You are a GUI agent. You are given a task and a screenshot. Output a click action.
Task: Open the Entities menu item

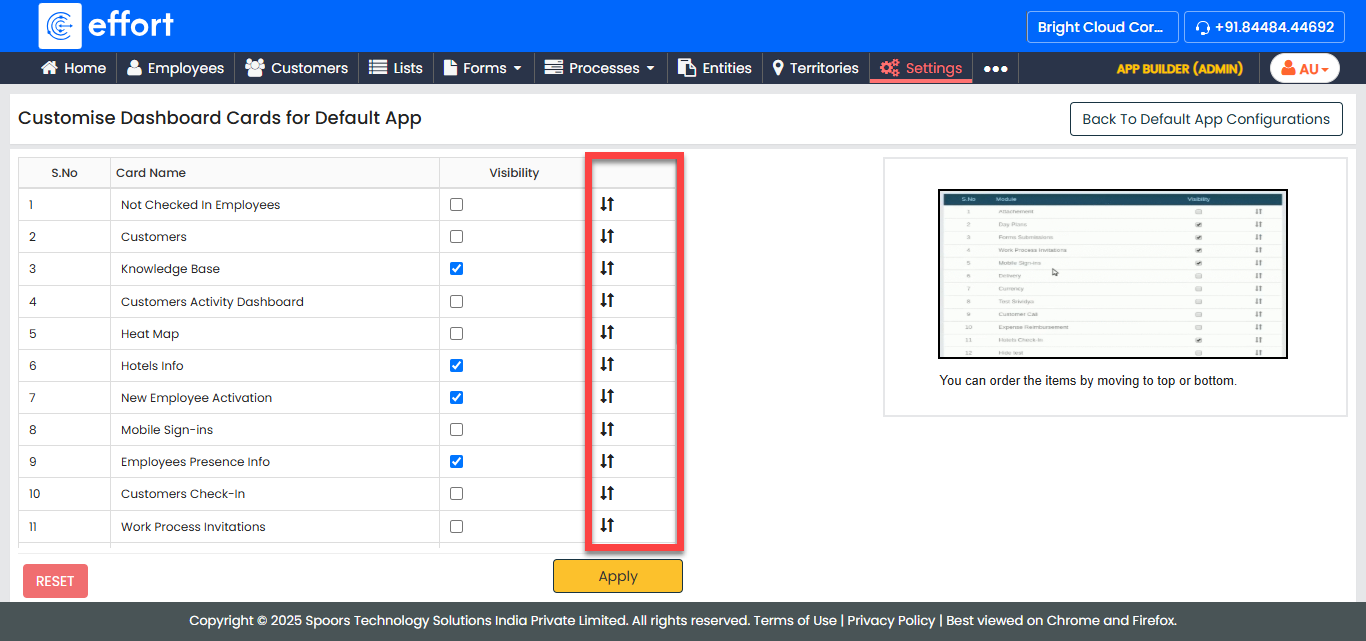715,68
